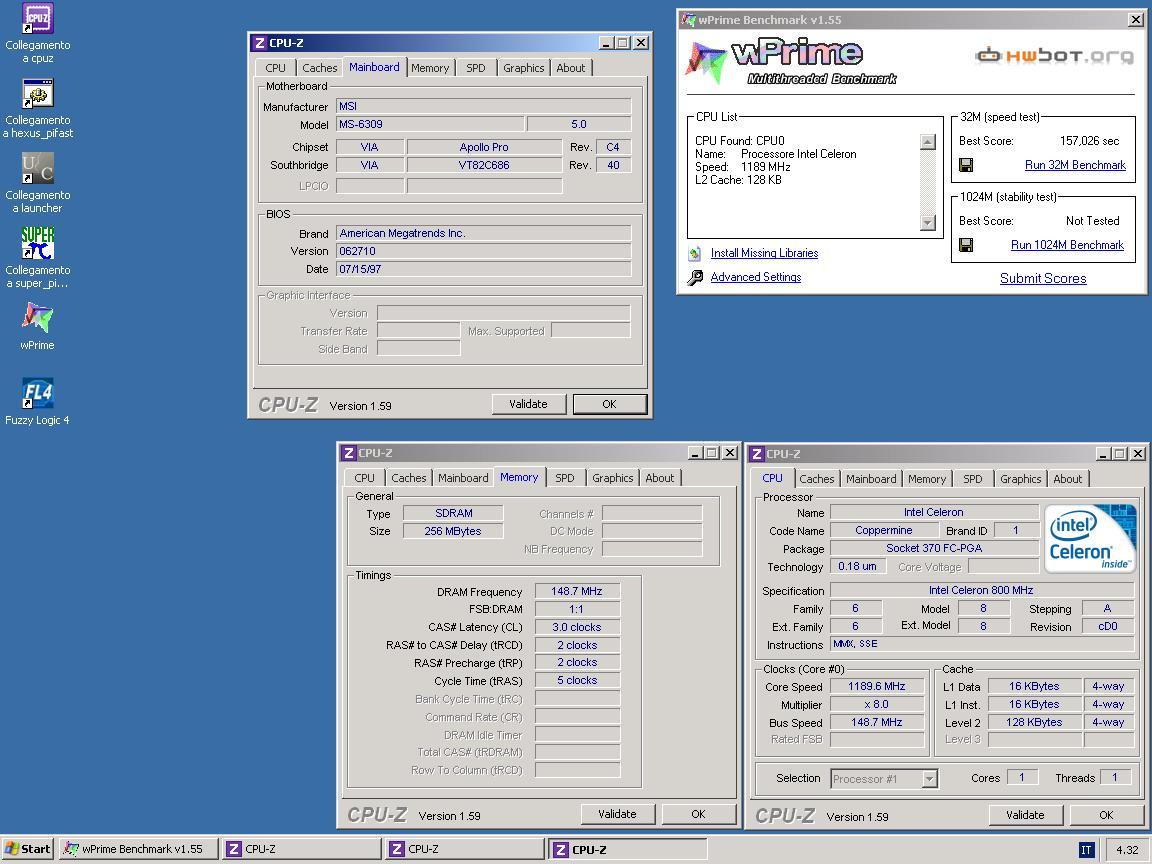1152x864 pixels.
Task: Click the wPrime window title bar icon
Action: 688,20
